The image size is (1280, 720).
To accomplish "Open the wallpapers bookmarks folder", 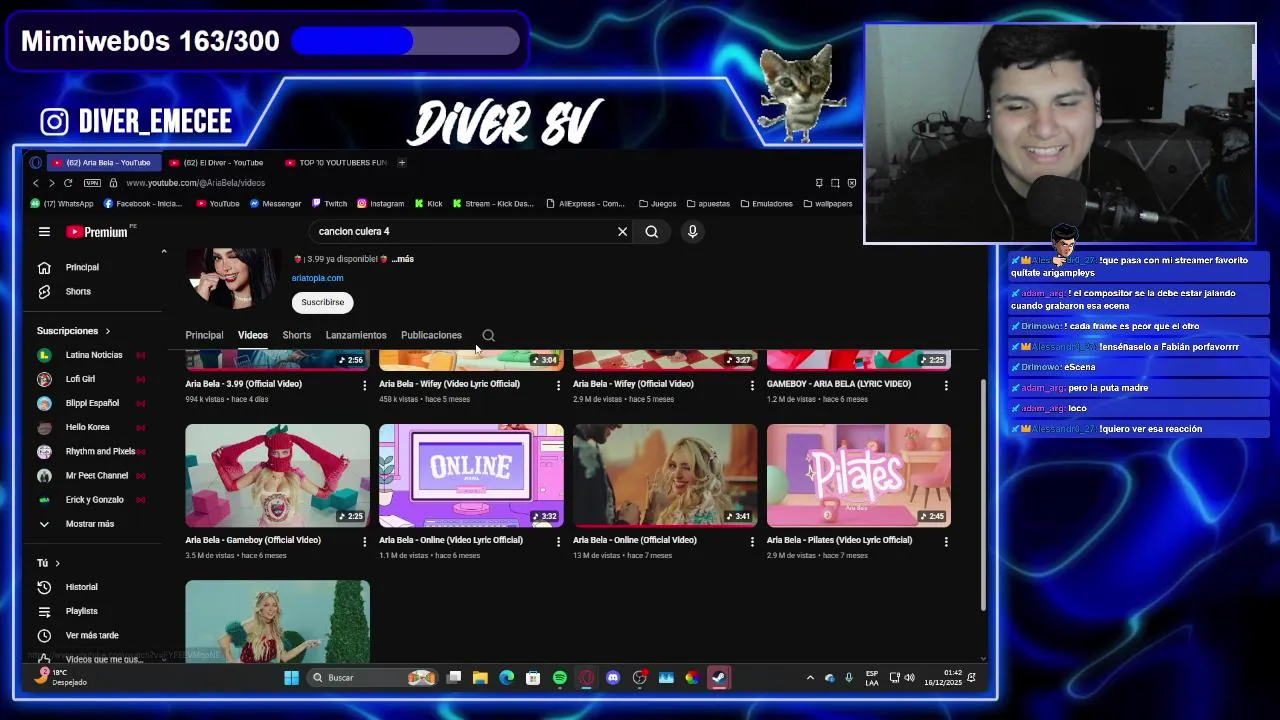I will click(828, 204).
